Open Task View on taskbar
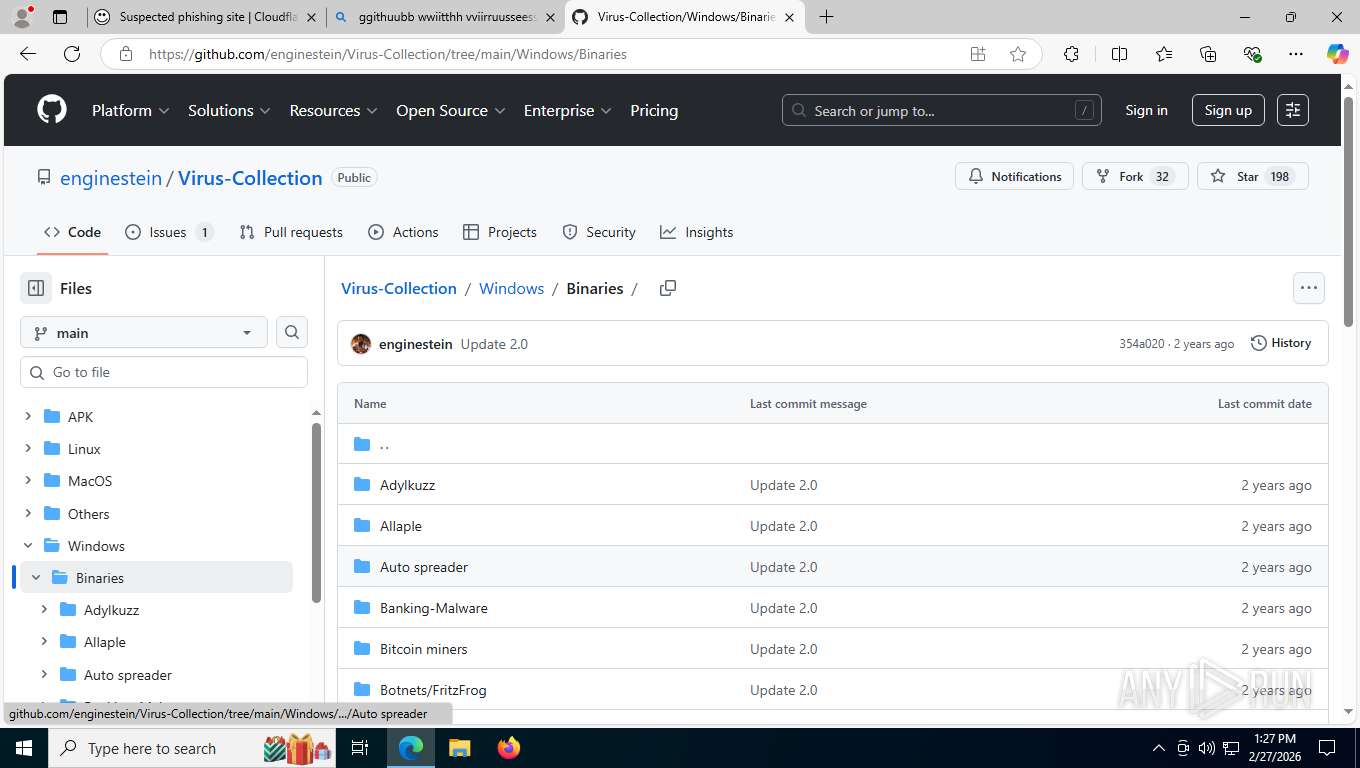 click(360, 748)
